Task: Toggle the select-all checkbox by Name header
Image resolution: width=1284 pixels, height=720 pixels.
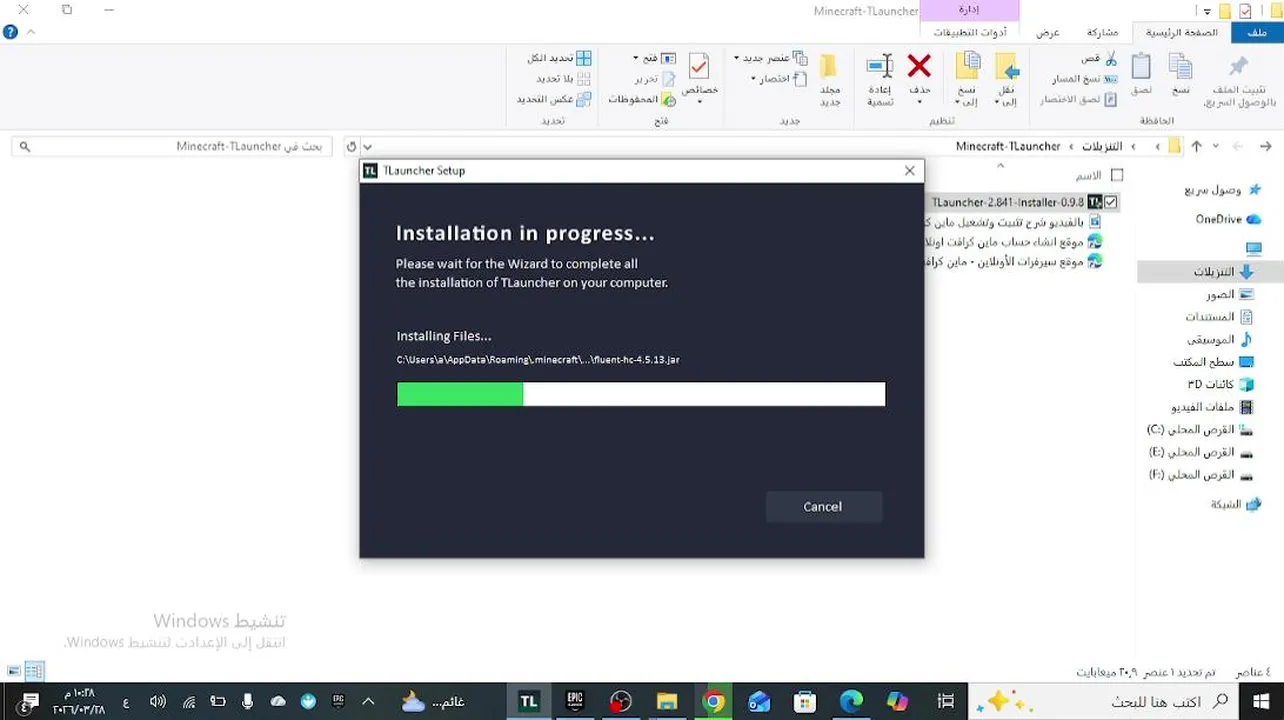Action: coord(1118,175)
